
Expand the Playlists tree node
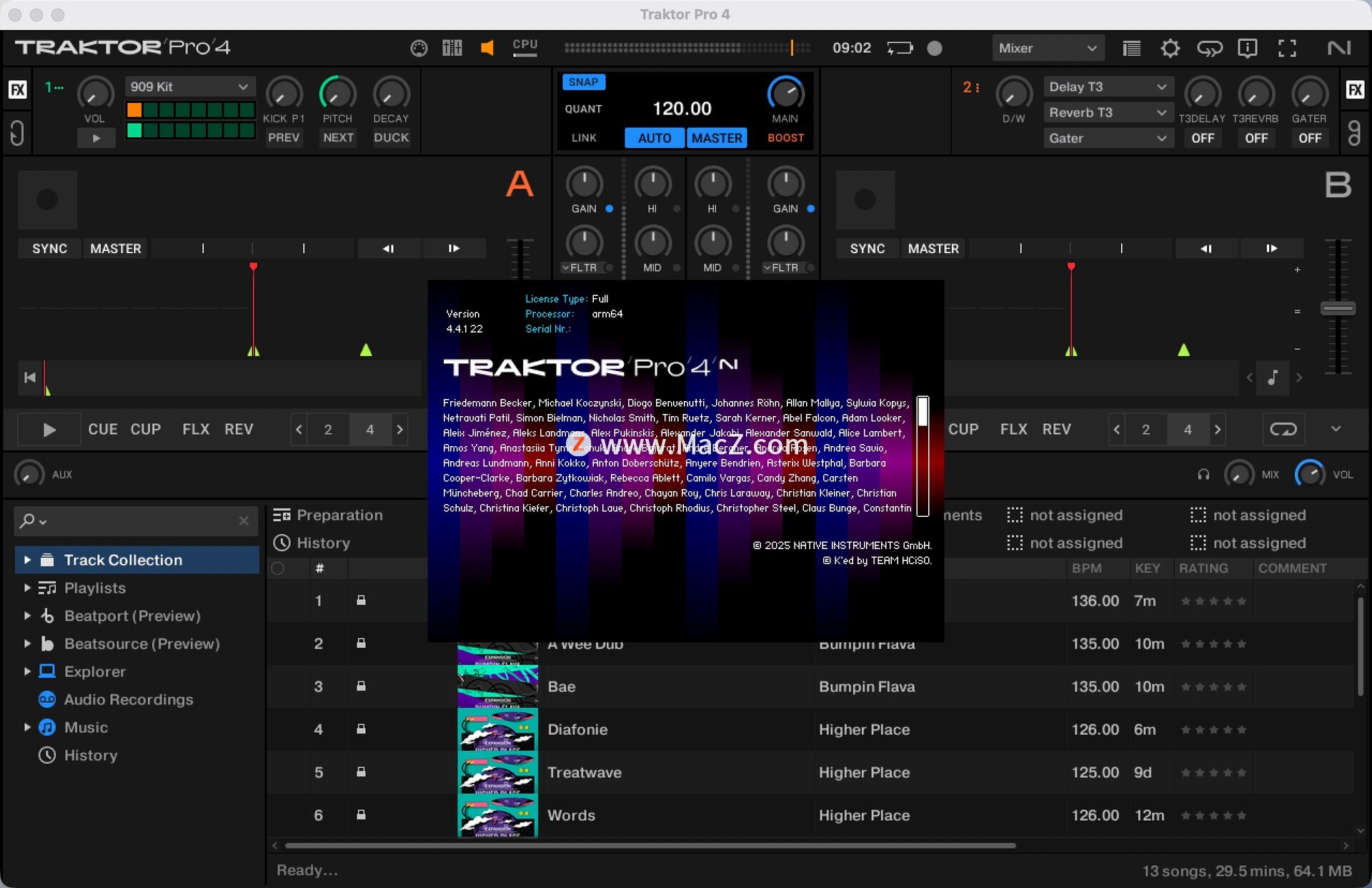(x=27, y=588)
